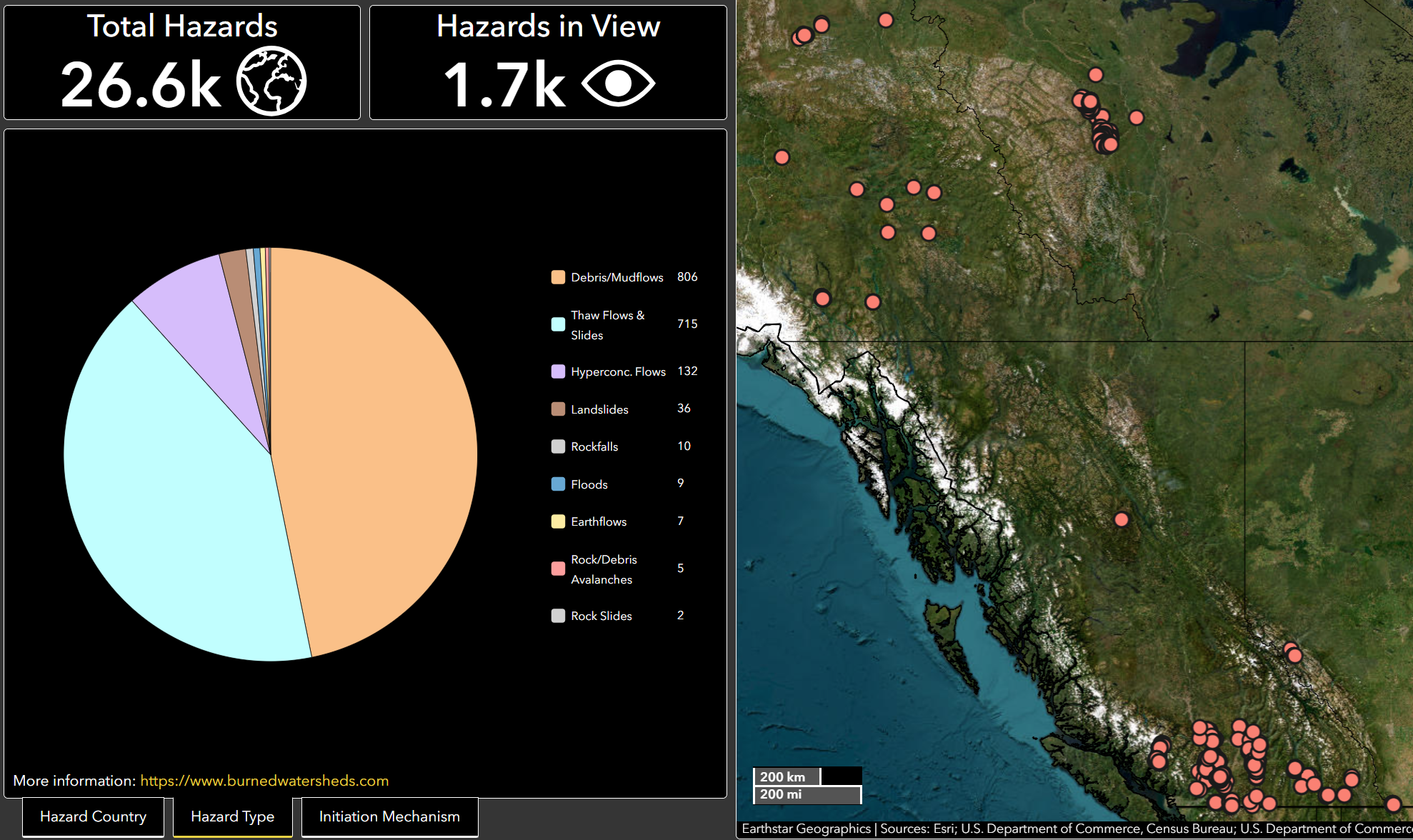The height and width of the screenshot is (840, 1413).
Task: Click the Thaw Flows & Slides legend swatch
Action: [558, 324]
